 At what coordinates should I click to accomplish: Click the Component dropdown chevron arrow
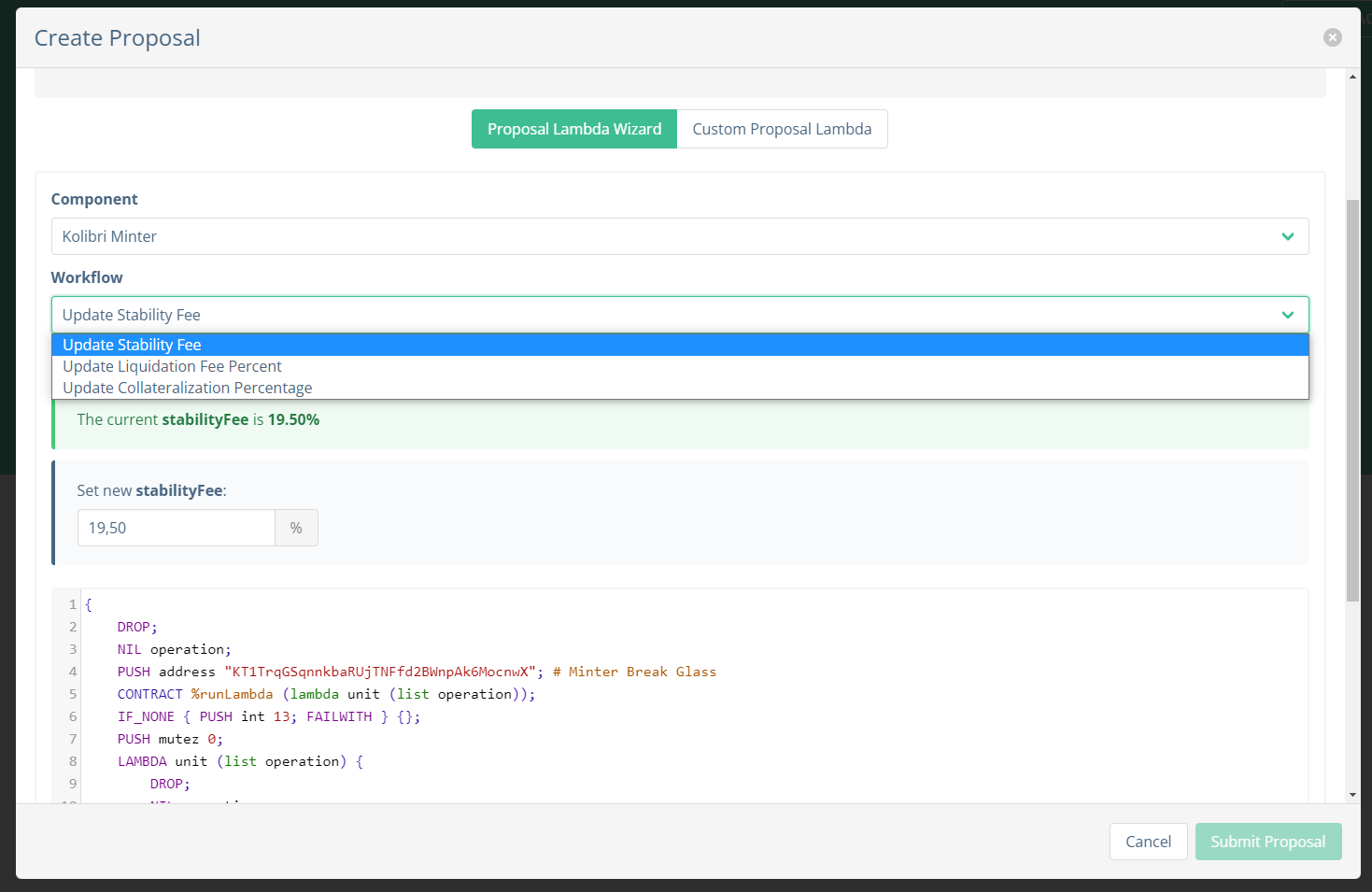pos(1288,236)
